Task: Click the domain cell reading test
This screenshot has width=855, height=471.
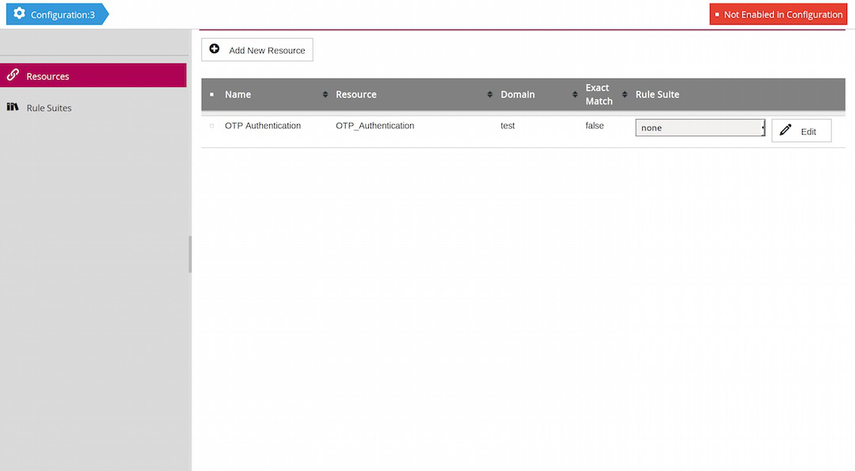Action: [x=508, y=125]
